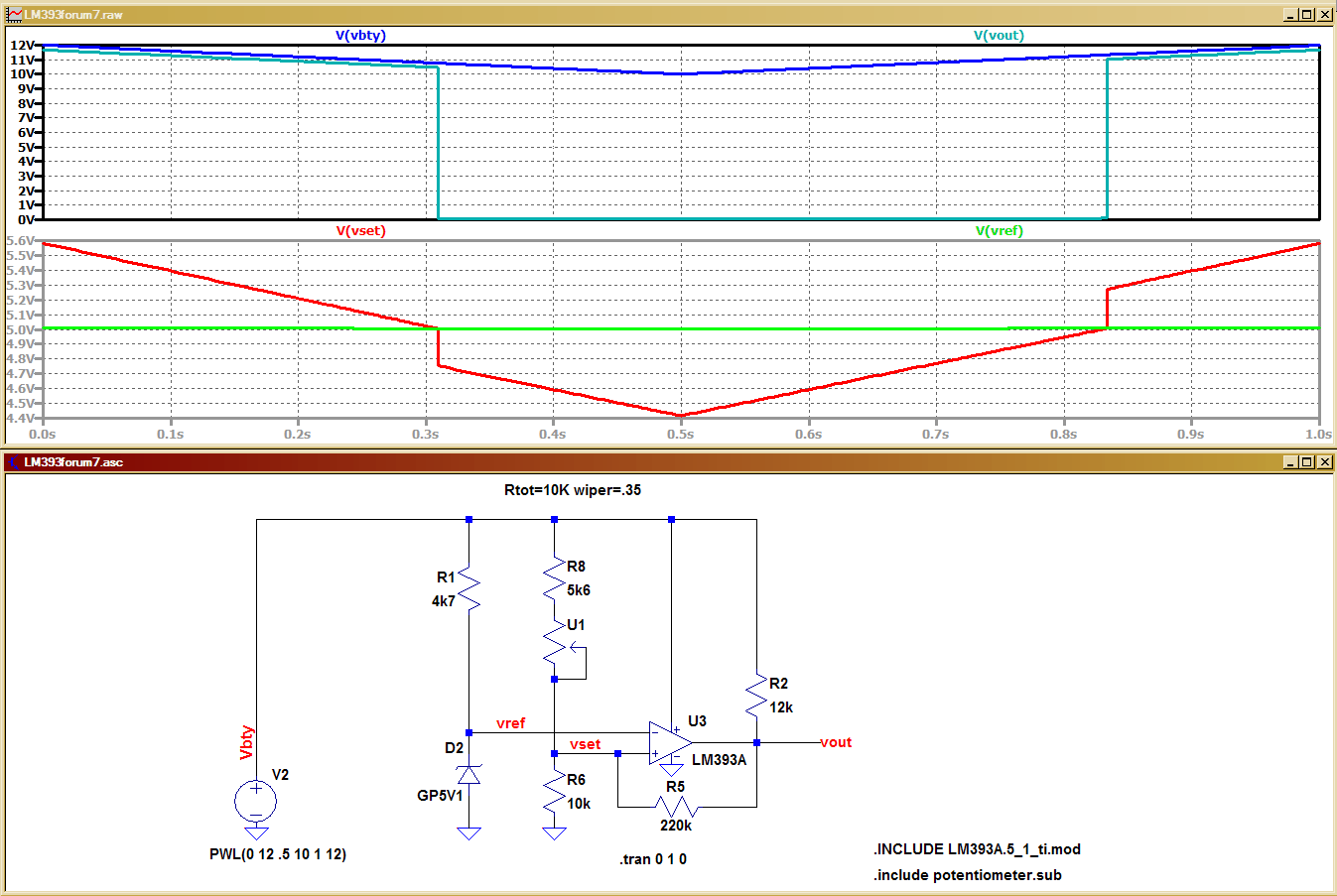The height and width of the screenshot is (896, 1337).
Task: Click the .tran 0 1 0 directive
Action: coord(653,859)
